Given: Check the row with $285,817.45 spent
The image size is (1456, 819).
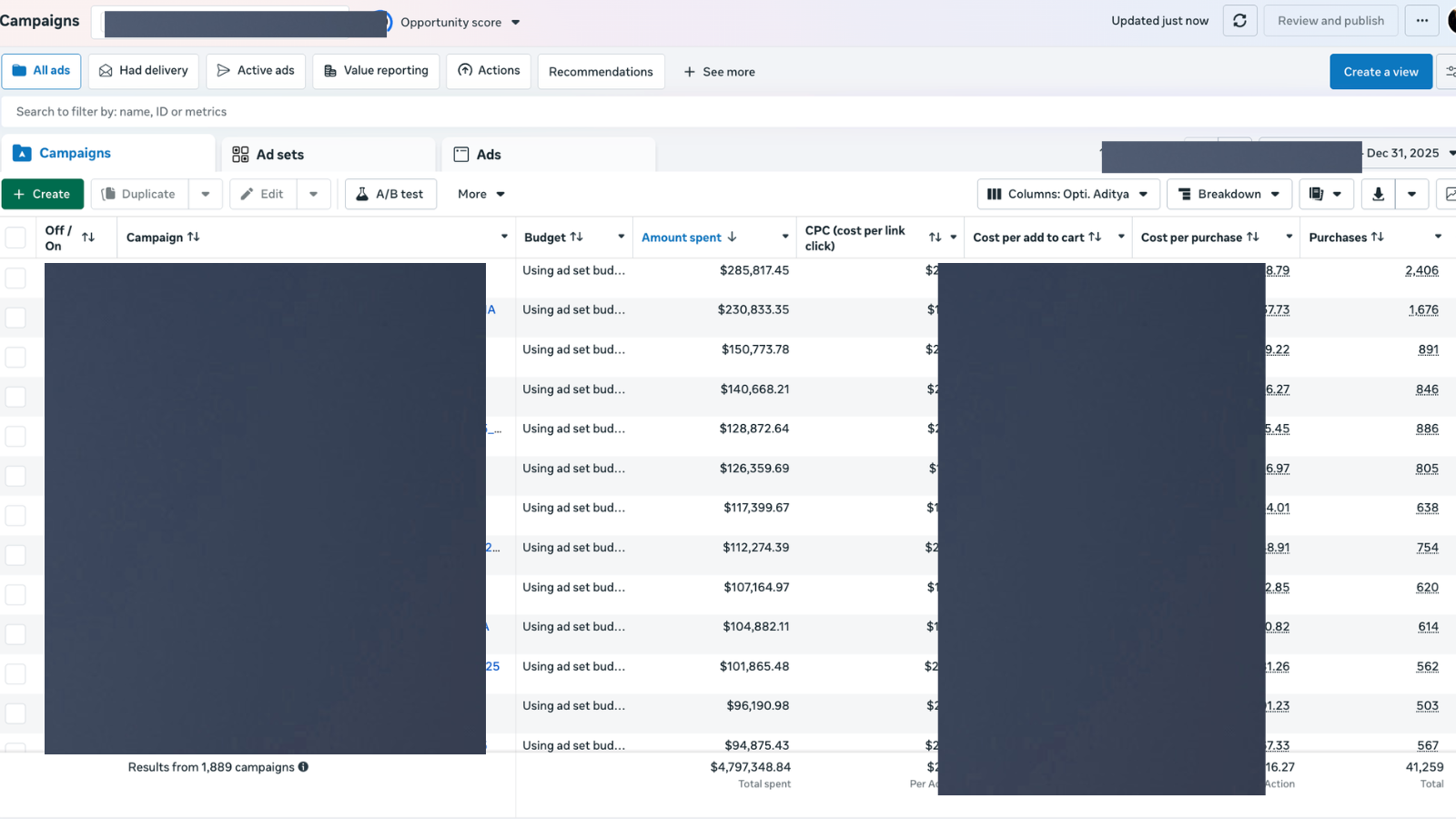Looking at the screenshot, I should 15,278.
